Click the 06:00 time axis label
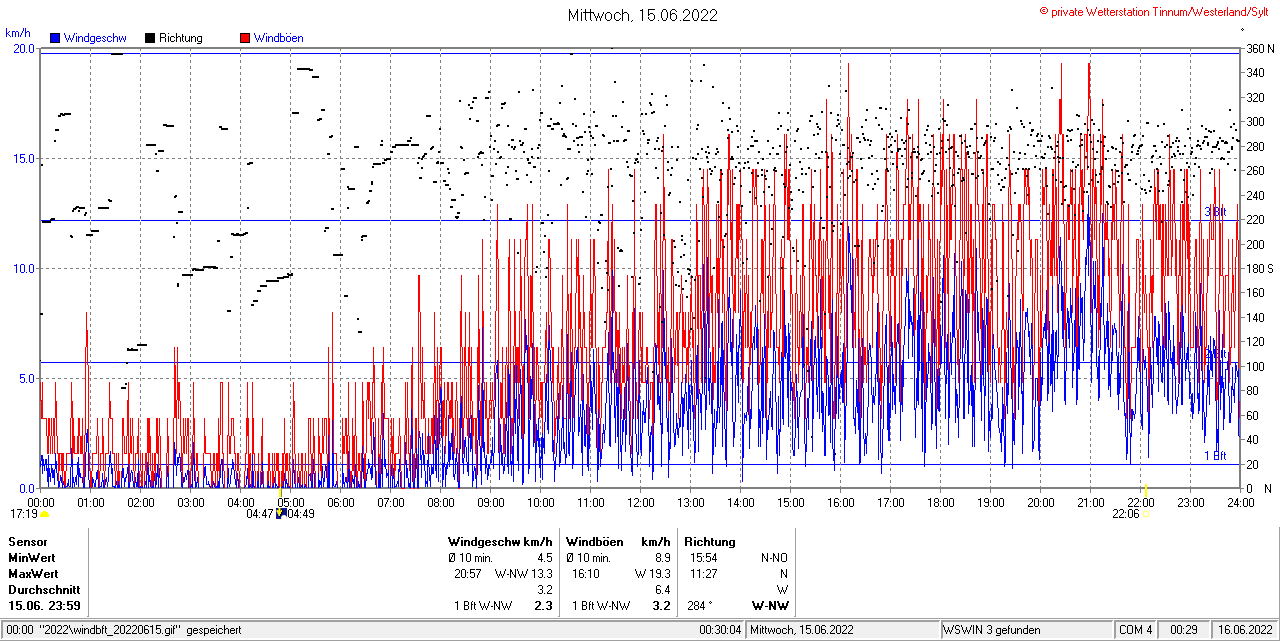The width and height of the screenshot is (1280, 641). click(341, 502)
